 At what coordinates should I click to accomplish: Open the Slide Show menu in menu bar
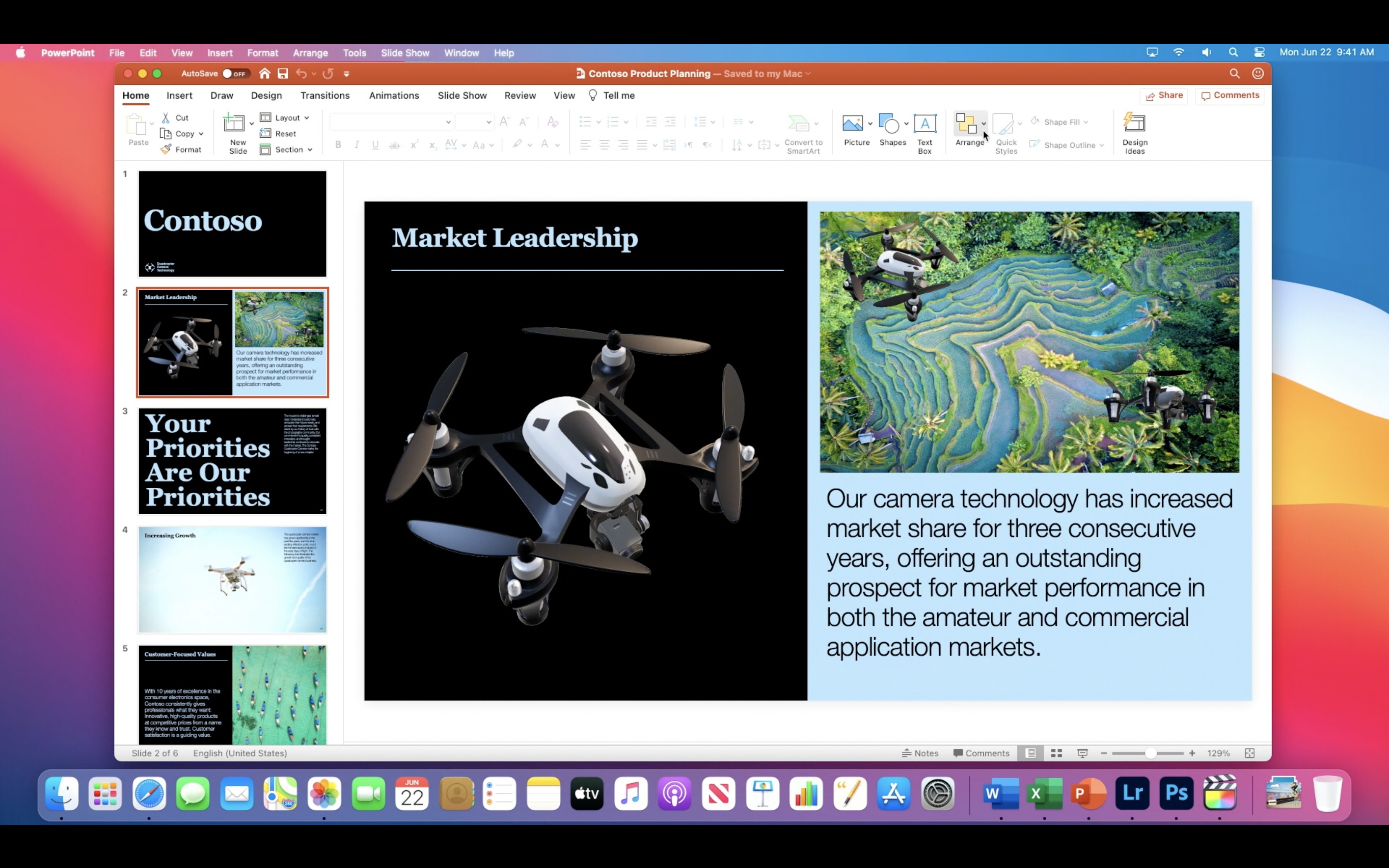405,53
